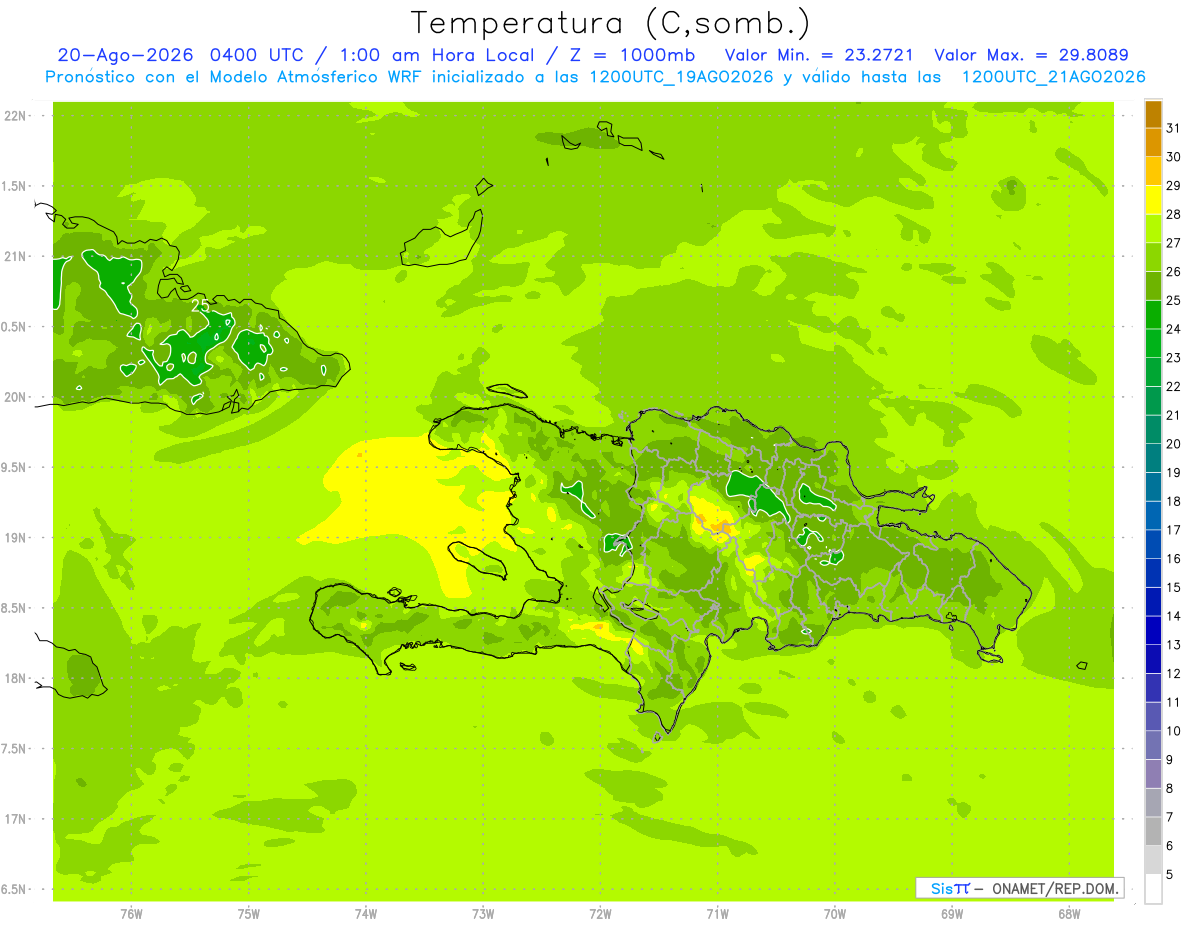The width and height of the screenshot is (1200, 927).
Task: Click legend value "25" on the color scale
Action: pos(1174,300)
